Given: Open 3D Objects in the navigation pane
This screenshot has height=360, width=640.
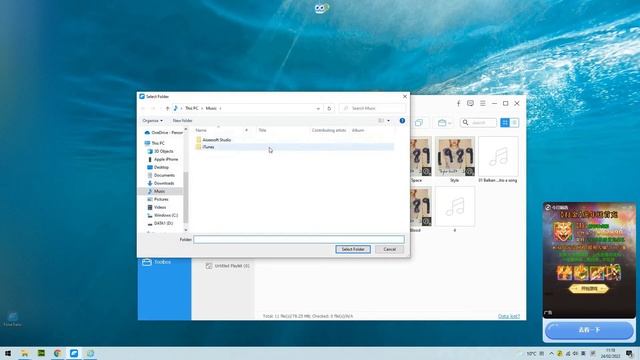Looking at the screenshot, I should [163, 151].
